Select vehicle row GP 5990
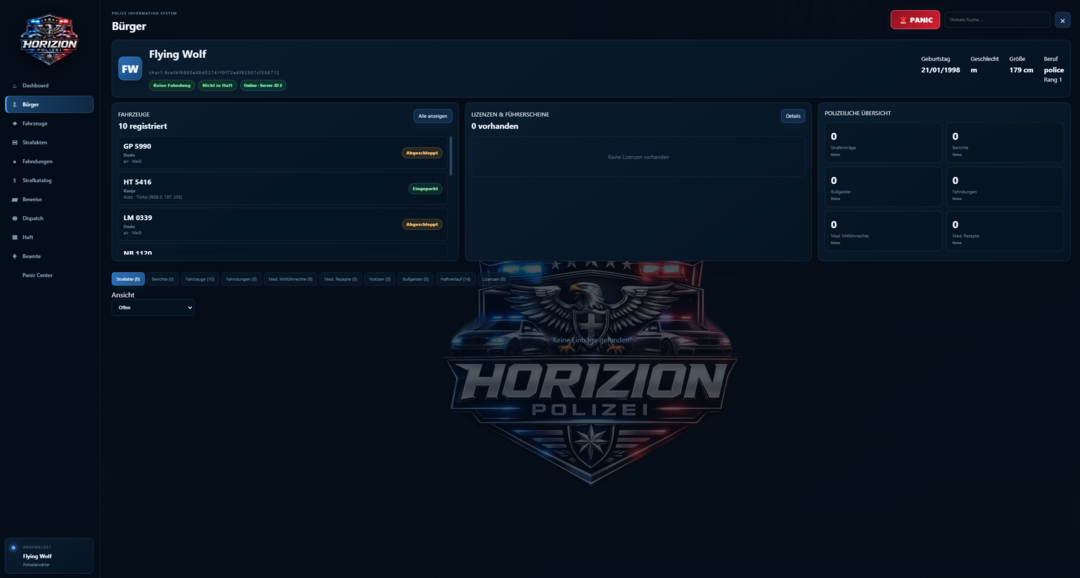This screenshot has width=1080, height=578. (x=283, y=153)
